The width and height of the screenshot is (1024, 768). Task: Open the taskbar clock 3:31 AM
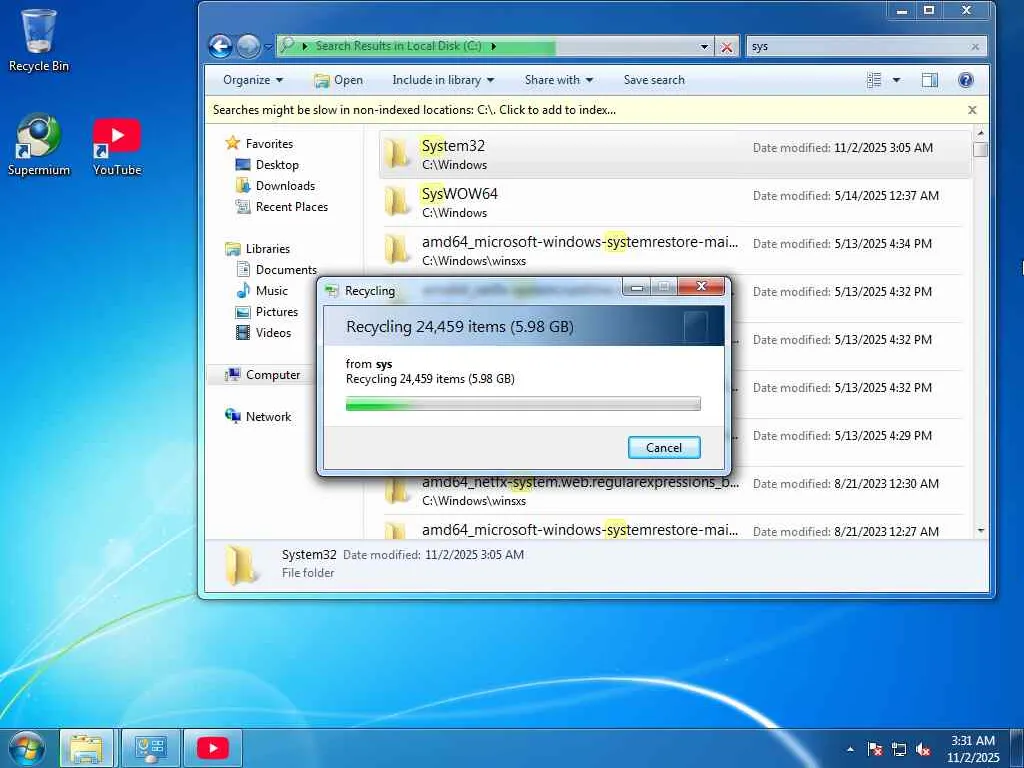973,749
